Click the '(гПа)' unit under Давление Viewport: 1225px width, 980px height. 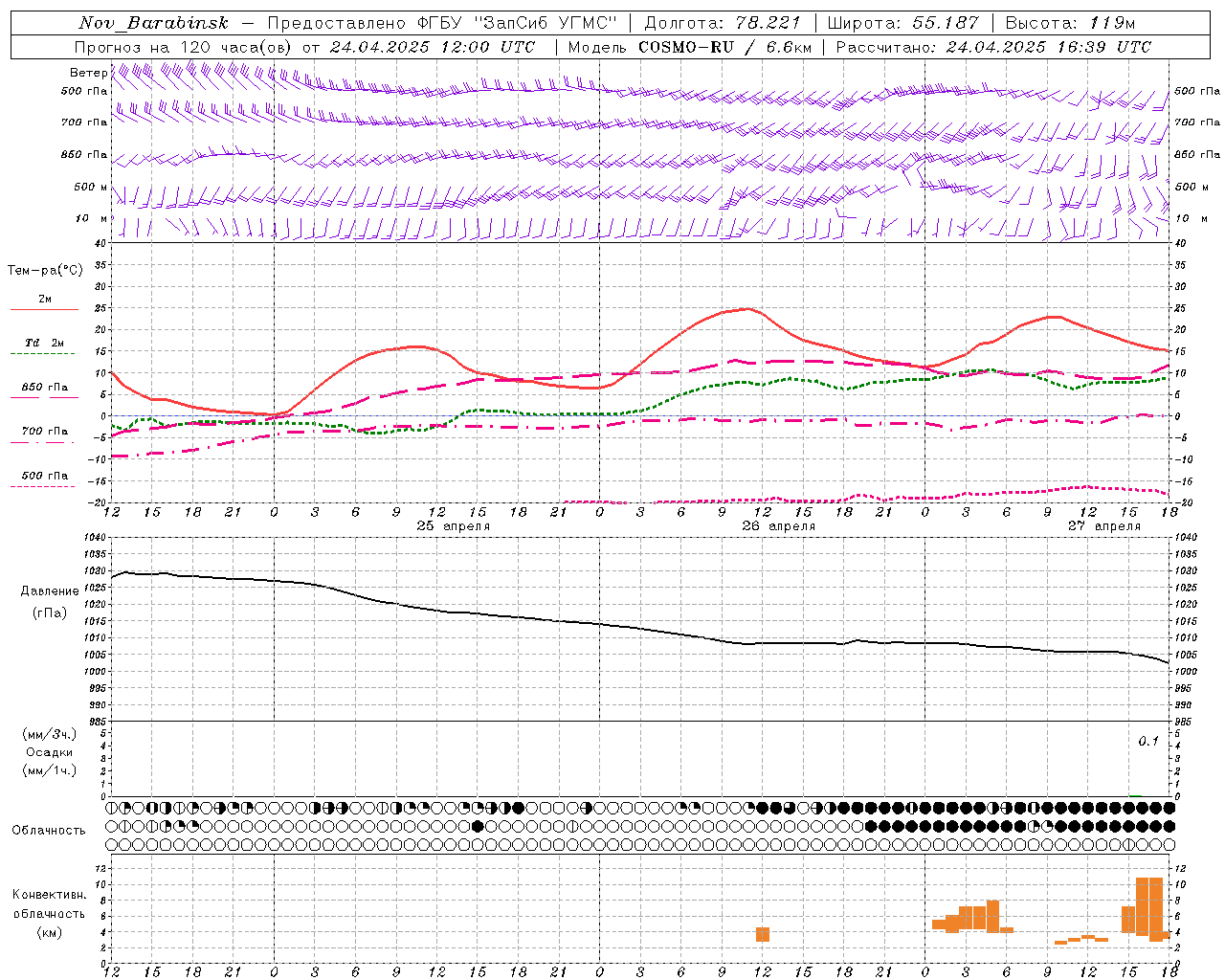pyautogui.click(x=50, y=613)
